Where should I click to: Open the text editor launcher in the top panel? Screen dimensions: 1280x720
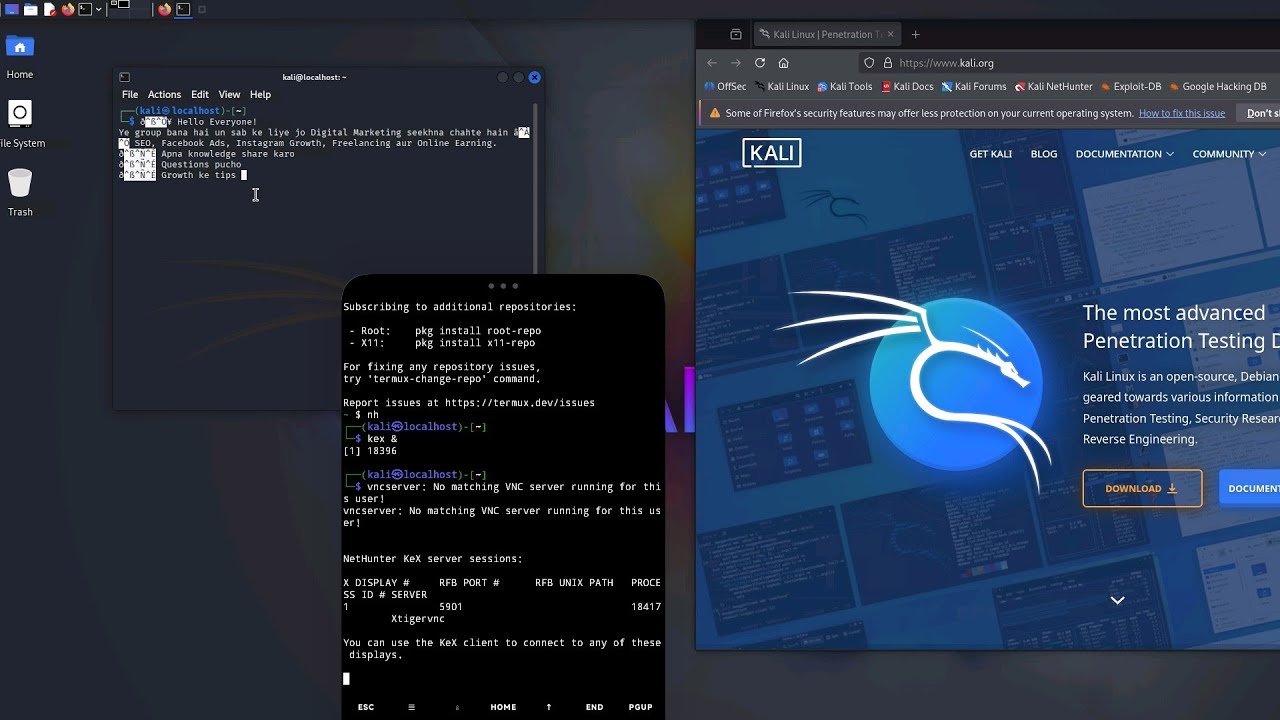[x=49, y=9]
